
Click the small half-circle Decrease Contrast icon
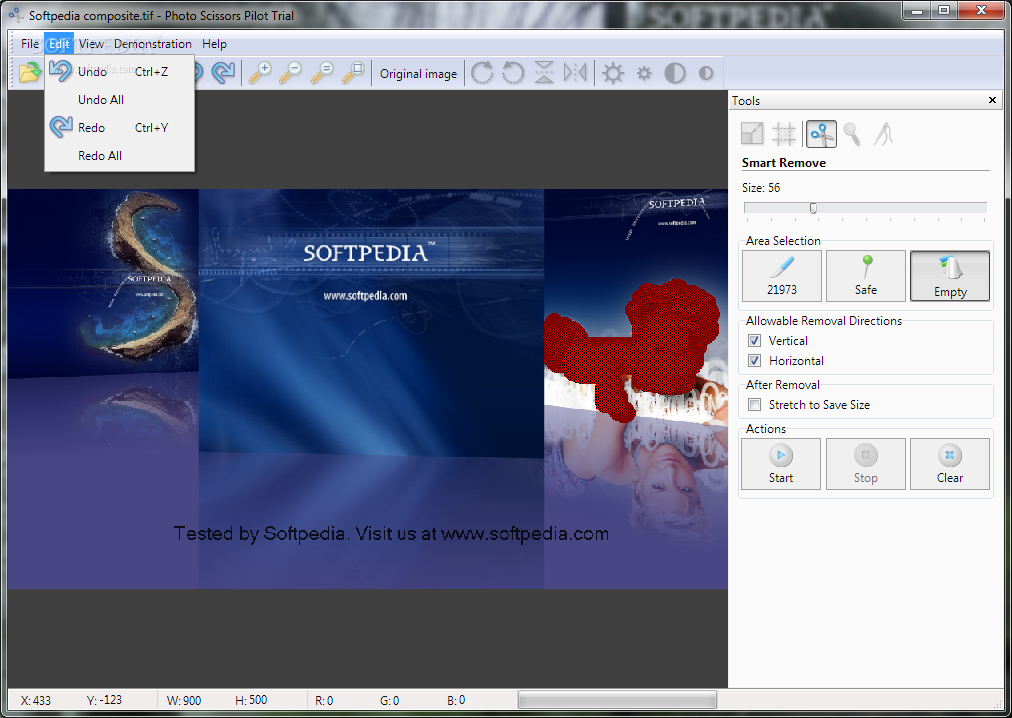click(706, 73)
